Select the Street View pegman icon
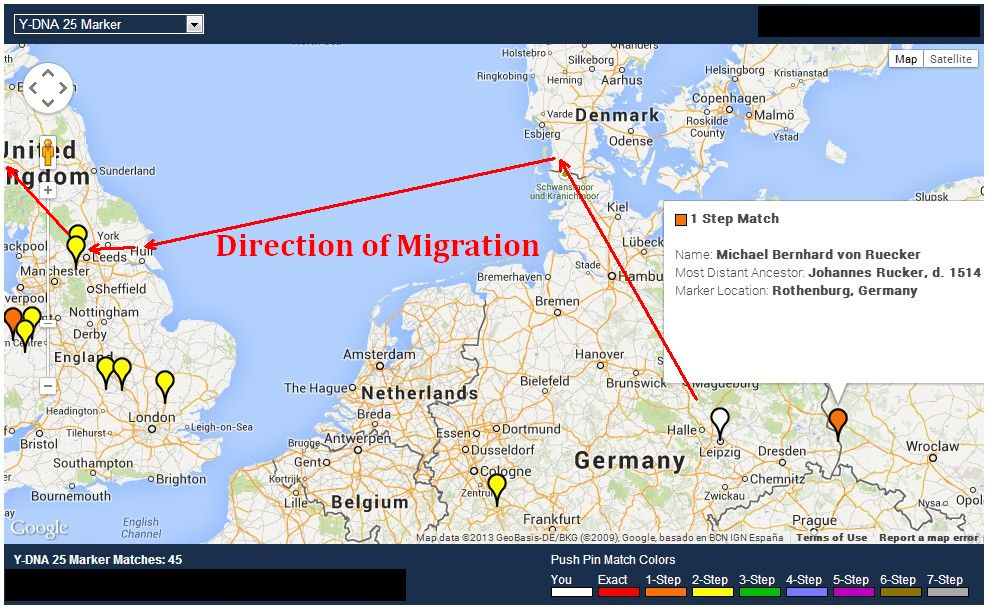The height and width of the screenshot is (609, 989). 48,152
